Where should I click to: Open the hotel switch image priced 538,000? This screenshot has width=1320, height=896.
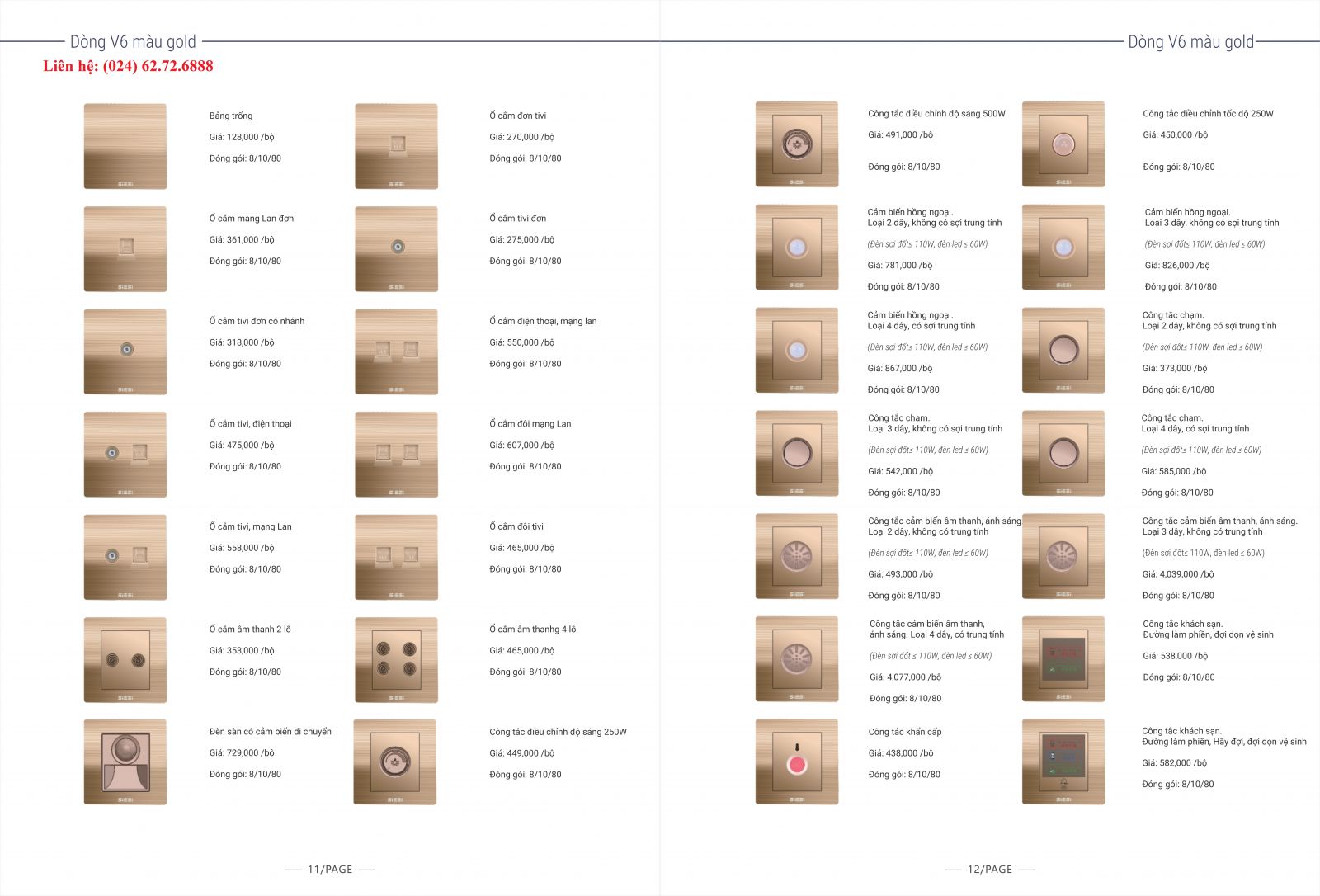pos(1063,658)
